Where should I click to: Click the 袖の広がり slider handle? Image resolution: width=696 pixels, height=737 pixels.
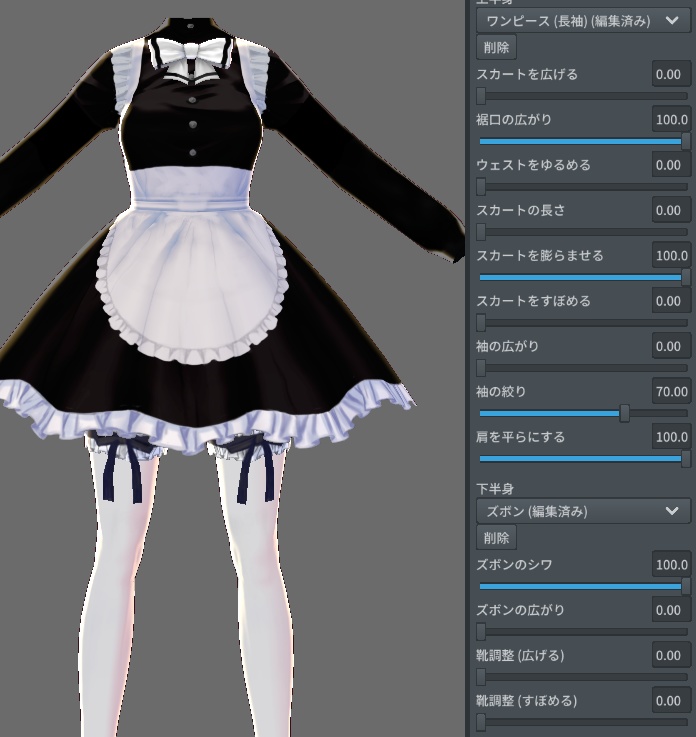[481, 368]
